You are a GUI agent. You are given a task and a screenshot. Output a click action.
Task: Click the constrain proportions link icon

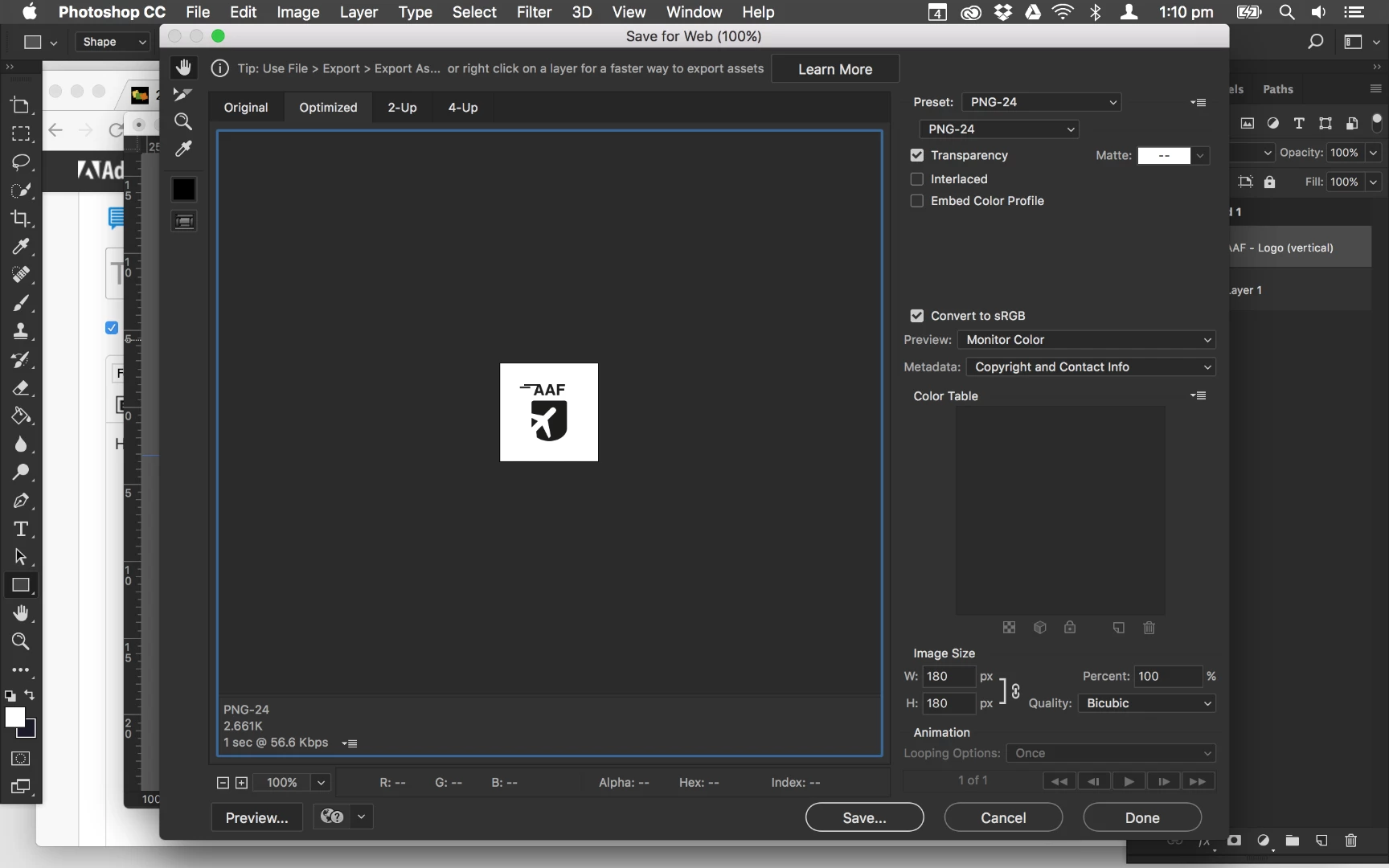[1016, 691]
